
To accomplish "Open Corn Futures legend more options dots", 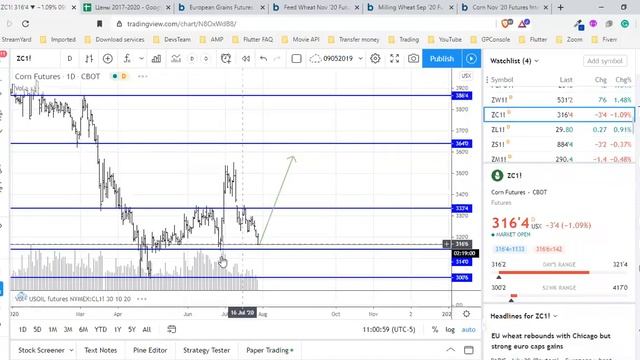I will click(x=142, y=76).
